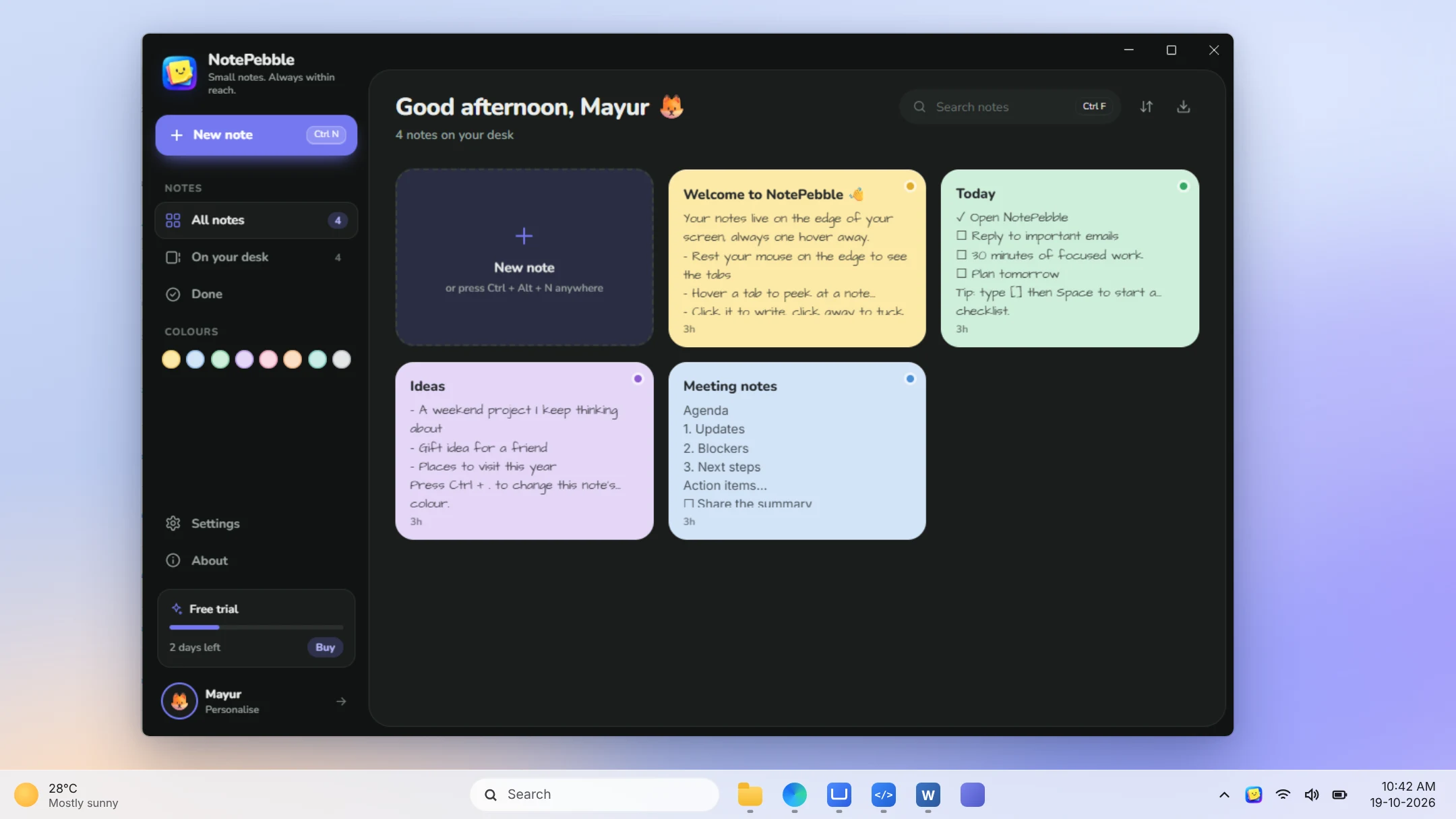Viewport: 1456px width, 819px height.
Task: Click the taskbar Search box
Action: [x=594, y=795]
